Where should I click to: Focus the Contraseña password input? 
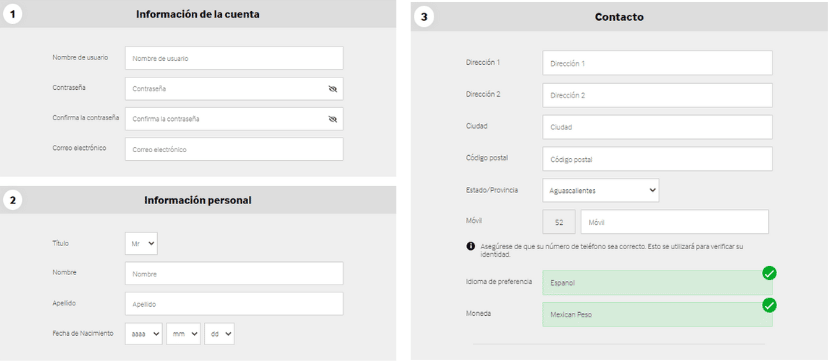point(234,89)
